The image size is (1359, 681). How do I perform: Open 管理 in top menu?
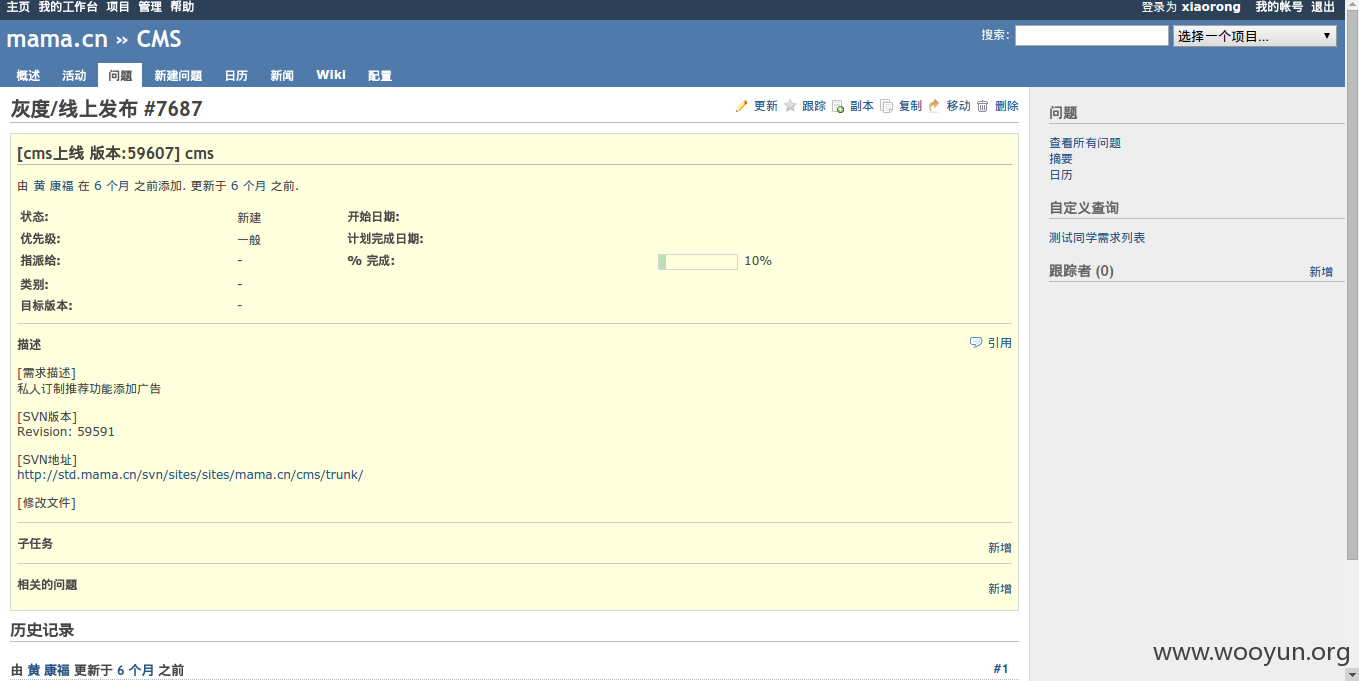tap(150, 7)
